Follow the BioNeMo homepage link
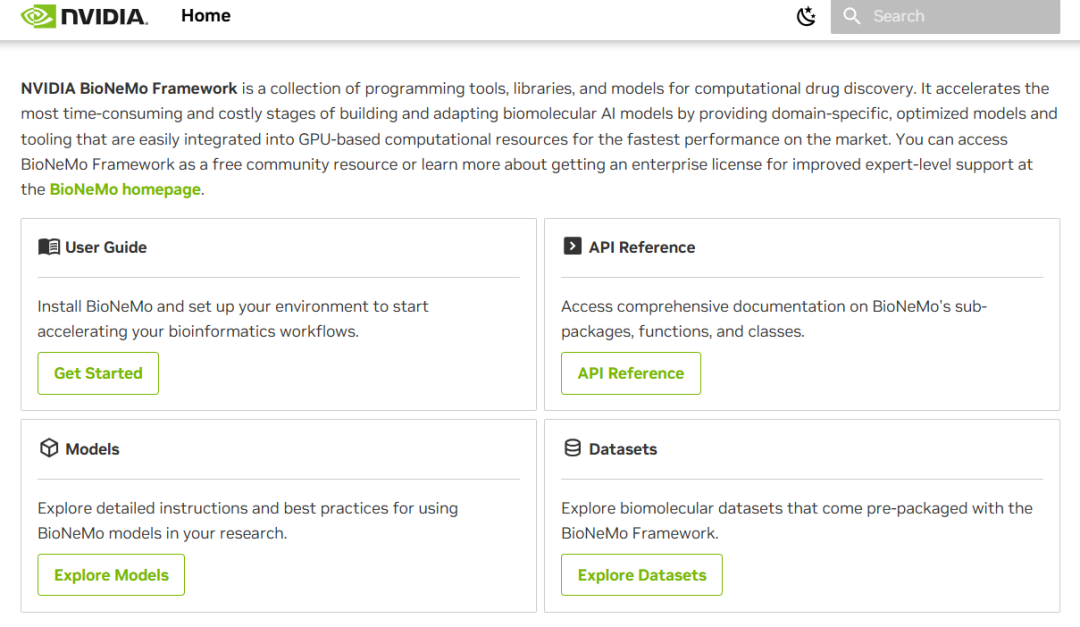Viewport: 1080px width, 627px height. click(x=125, y=189)
